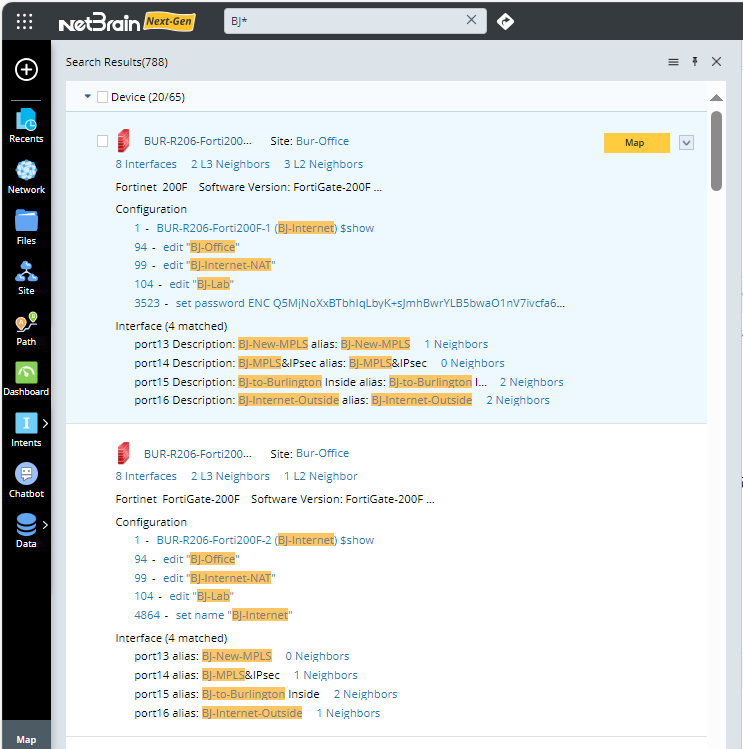Click the NetBrain Next-Gen logo

tap(127, 21)
